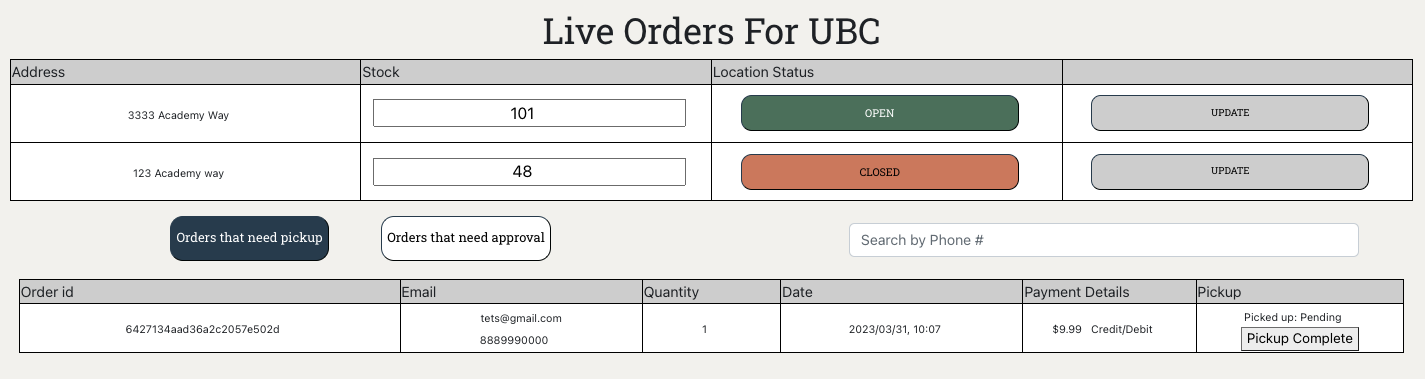Image resolution: width=1425 pixels, height=379 pixels.
Task: Click UPDATE for 123 Academy way
Action: click(x=1229, y=171)
